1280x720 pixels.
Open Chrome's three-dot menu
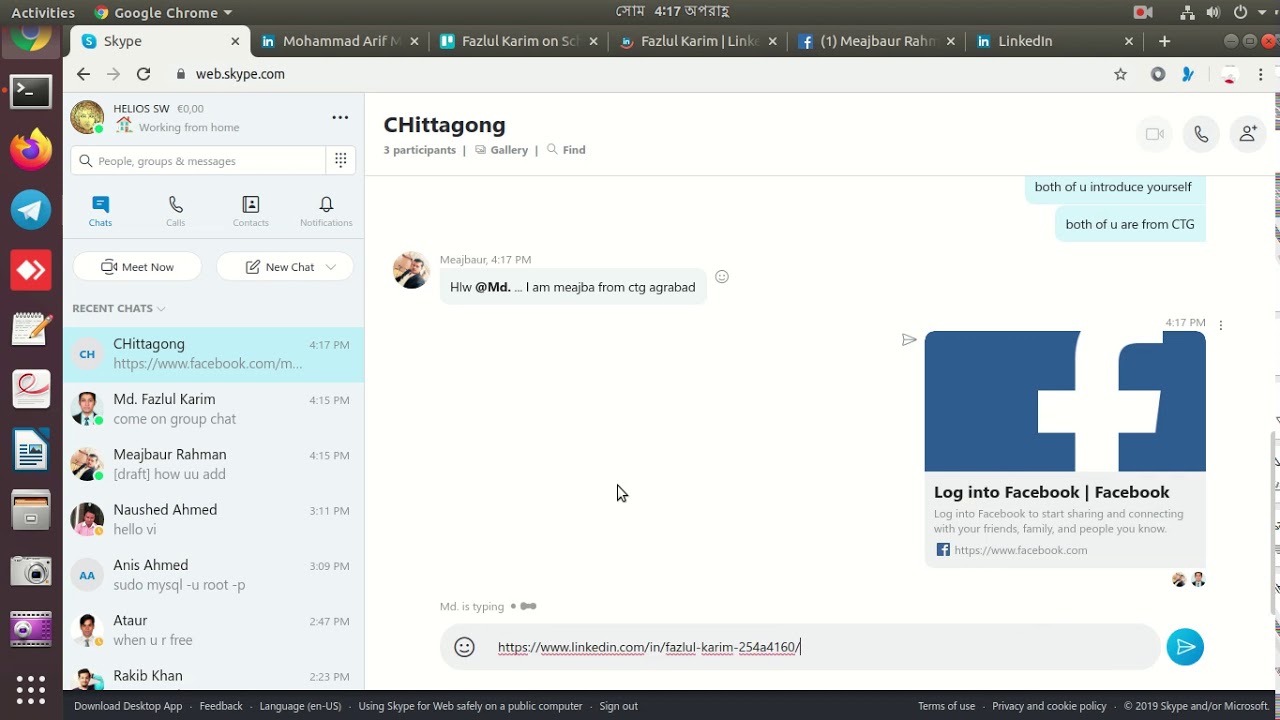(x=1261, y=74)
